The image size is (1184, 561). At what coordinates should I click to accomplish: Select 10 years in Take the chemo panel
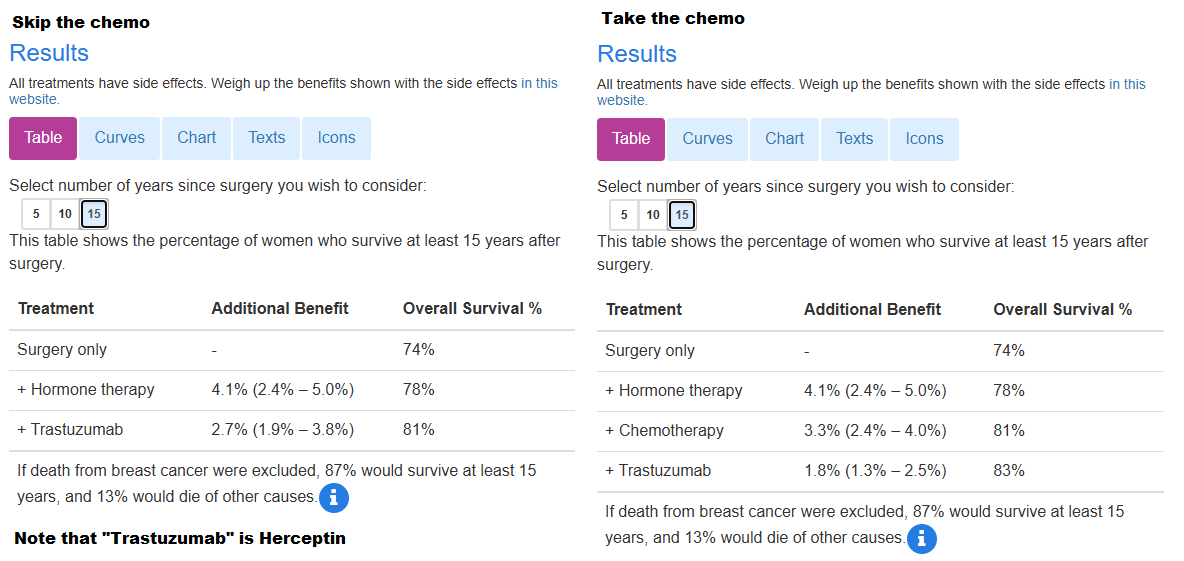[653, 215]
